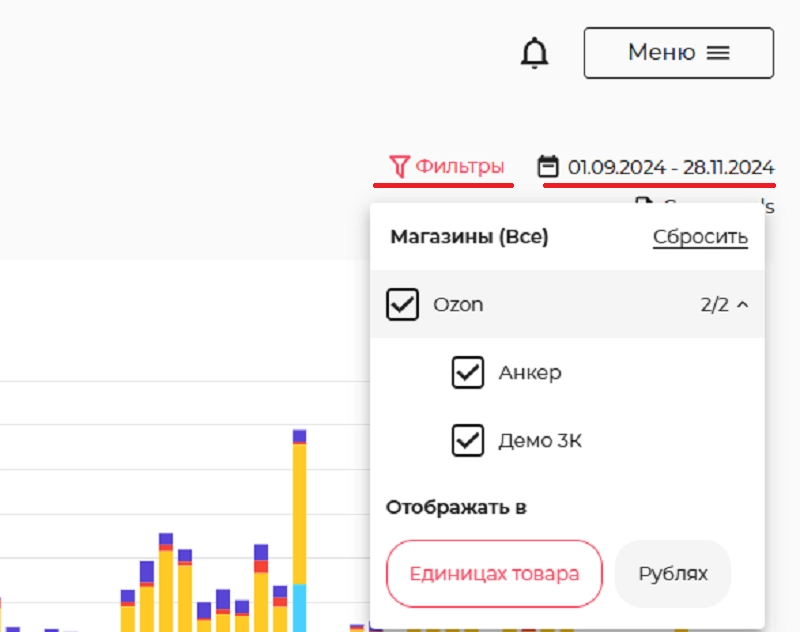Viewport: 800px width, 632px height.
Task: Click the calendar icon beside the date range
Action: point(548,166)
